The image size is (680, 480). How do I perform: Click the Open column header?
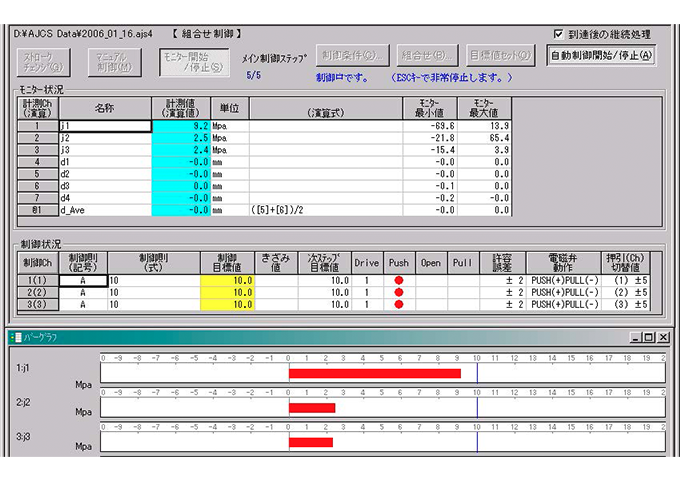[431, 263]
